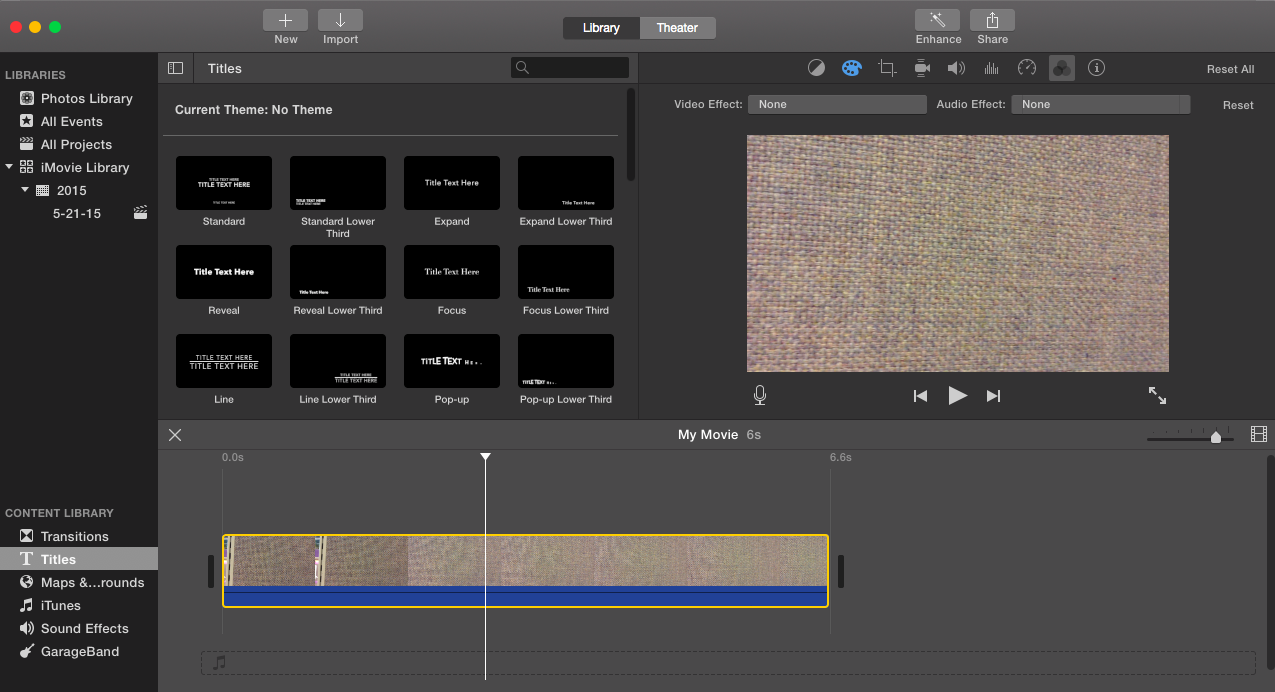
Task: Collapse the iMovie Library tree
Action: coord(9,167)
